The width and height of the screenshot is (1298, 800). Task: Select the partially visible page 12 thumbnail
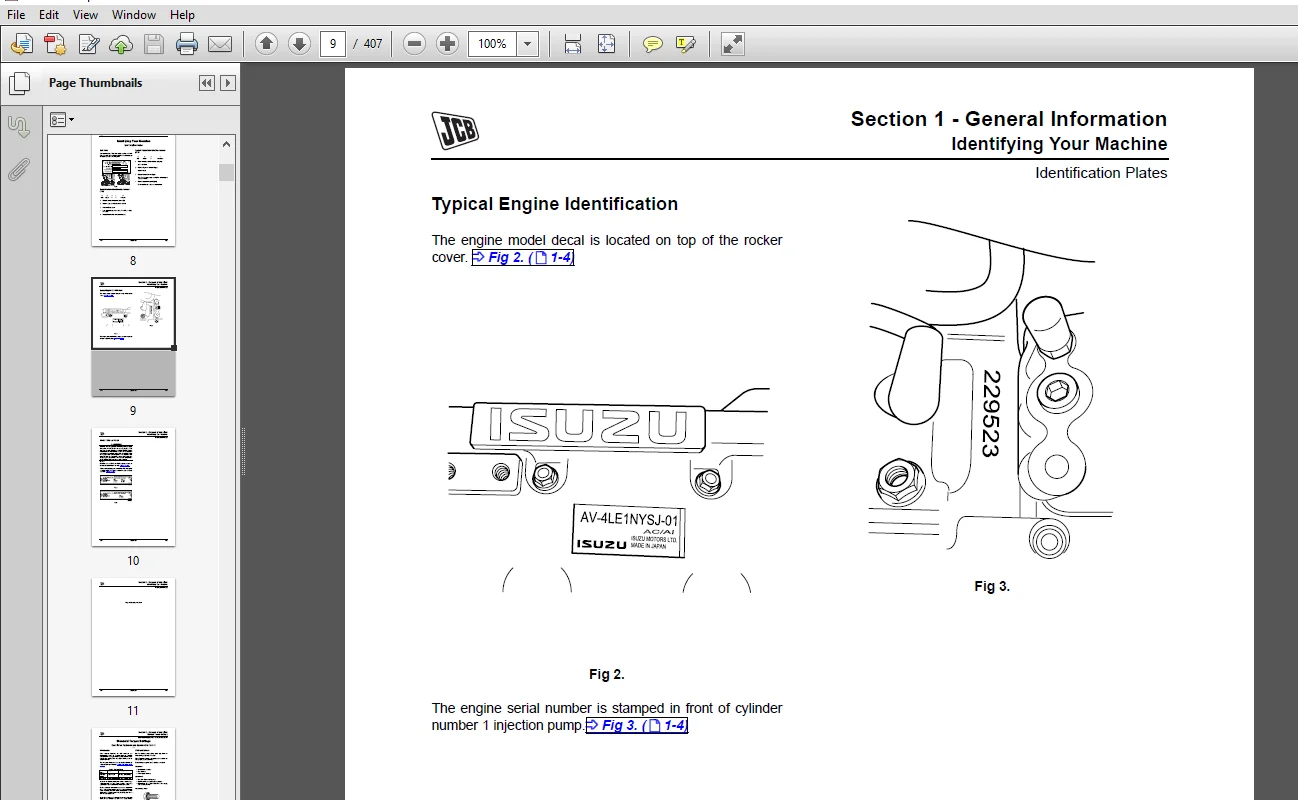click(x=133, y=764)
